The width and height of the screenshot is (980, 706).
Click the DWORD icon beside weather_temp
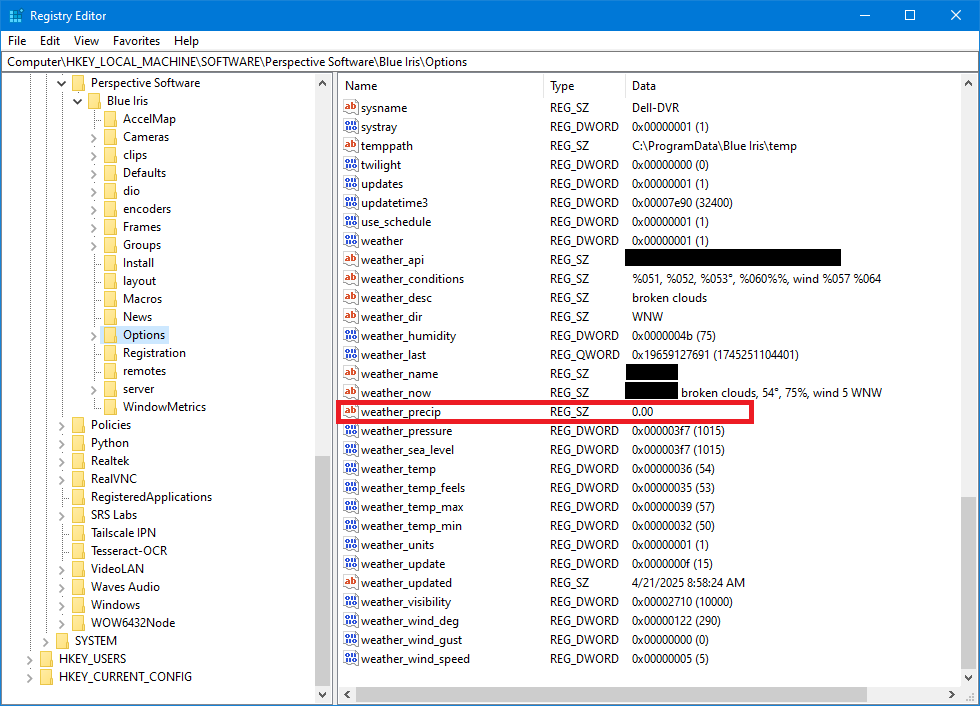pos(350,469)
